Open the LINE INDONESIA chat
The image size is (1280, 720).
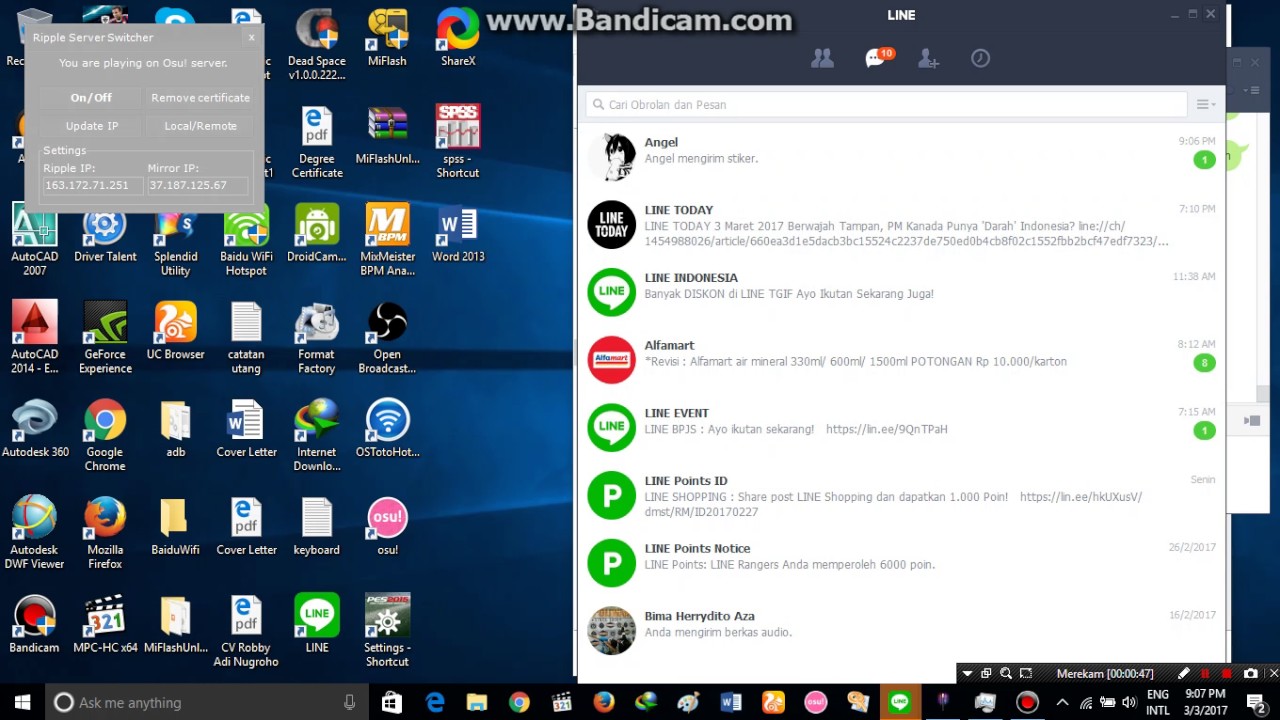(901, 292)
